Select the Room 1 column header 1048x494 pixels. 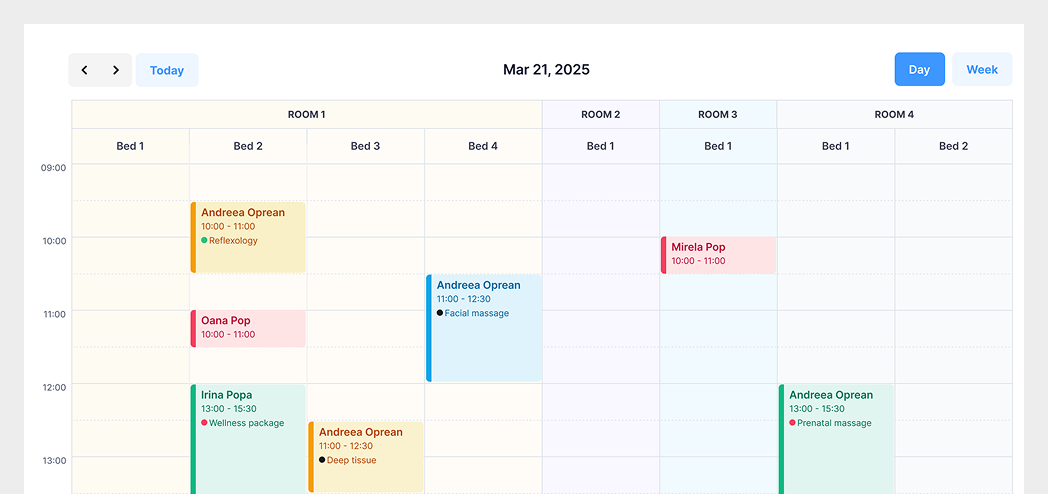coord(307,114)
